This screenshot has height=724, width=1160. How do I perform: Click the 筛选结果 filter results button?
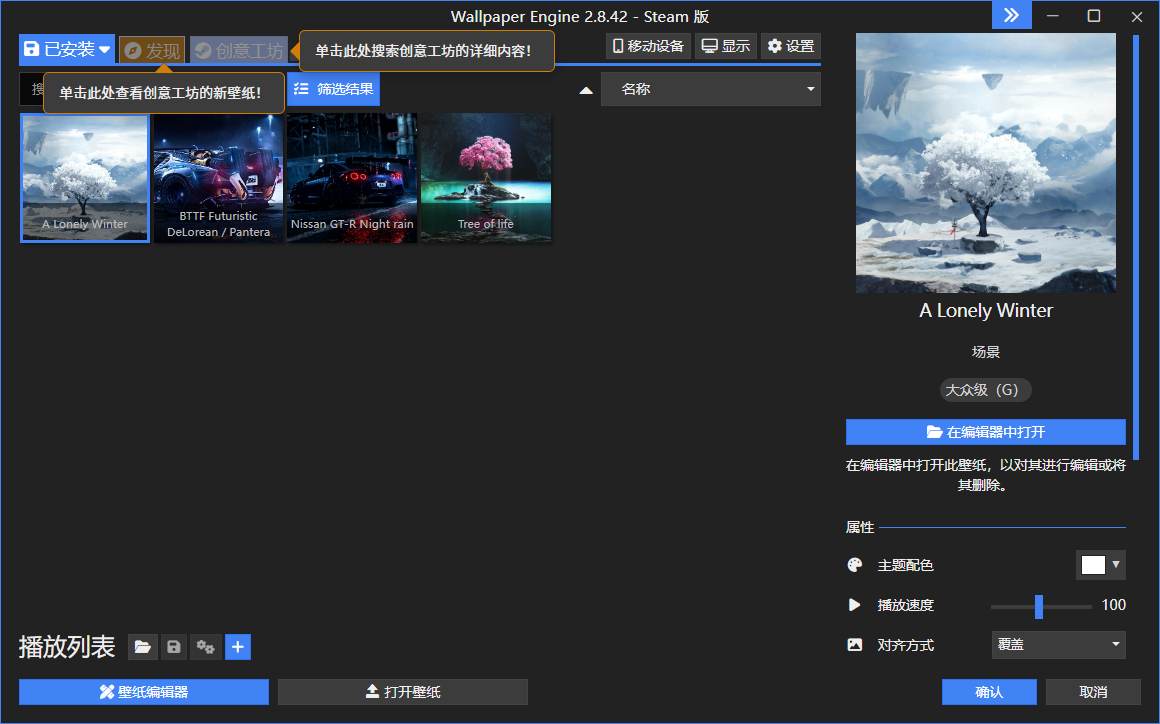[334, 89]
